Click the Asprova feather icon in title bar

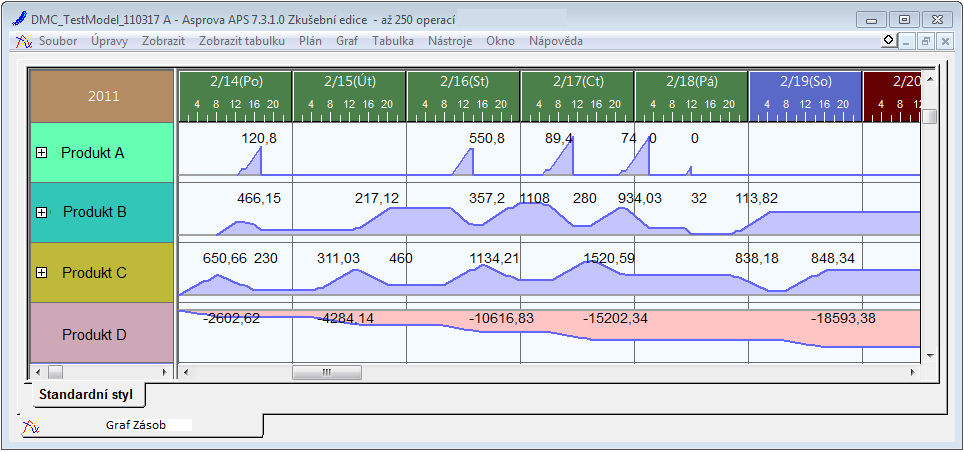(18, 19)
